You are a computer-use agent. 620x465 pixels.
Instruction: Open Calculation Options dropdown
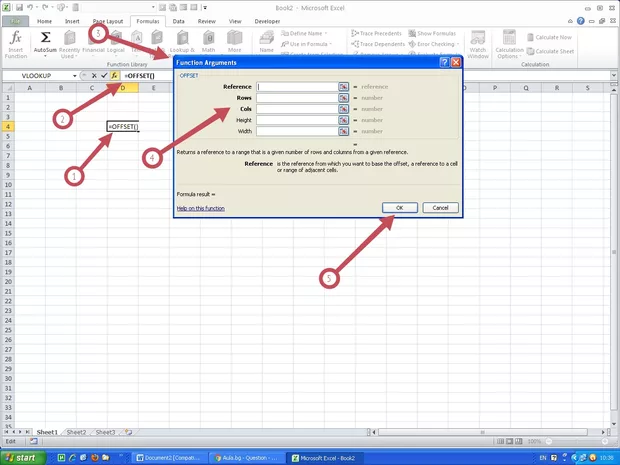click(509, 44)
